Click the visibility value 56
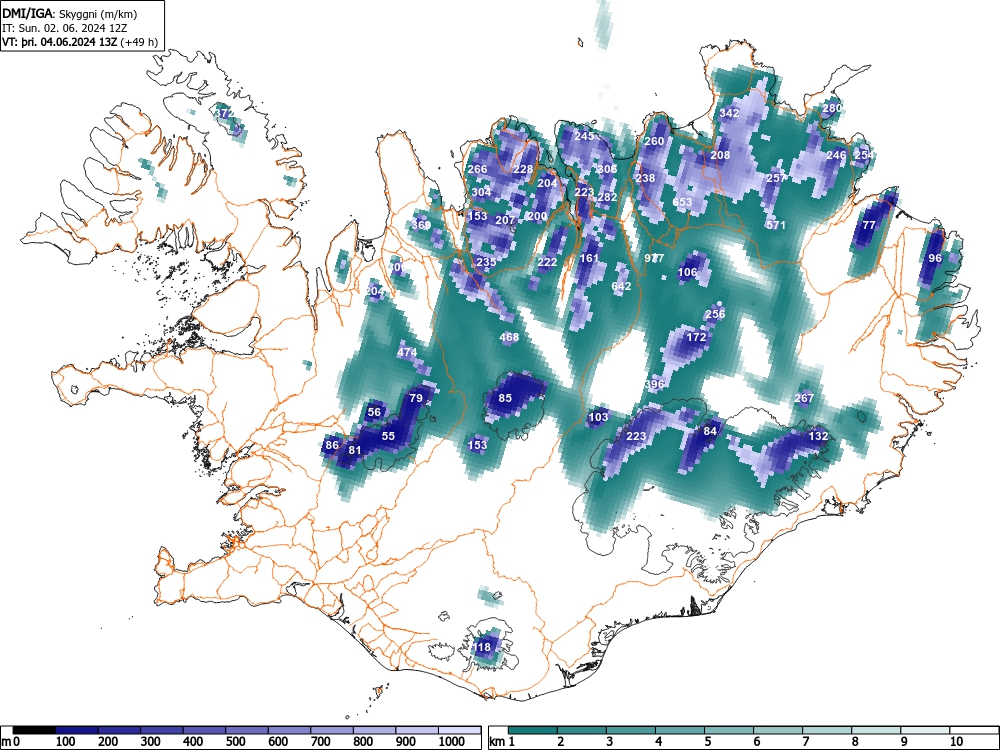Image resolution: width=1000 pixels, height=750 pixels. pos(374,412)
